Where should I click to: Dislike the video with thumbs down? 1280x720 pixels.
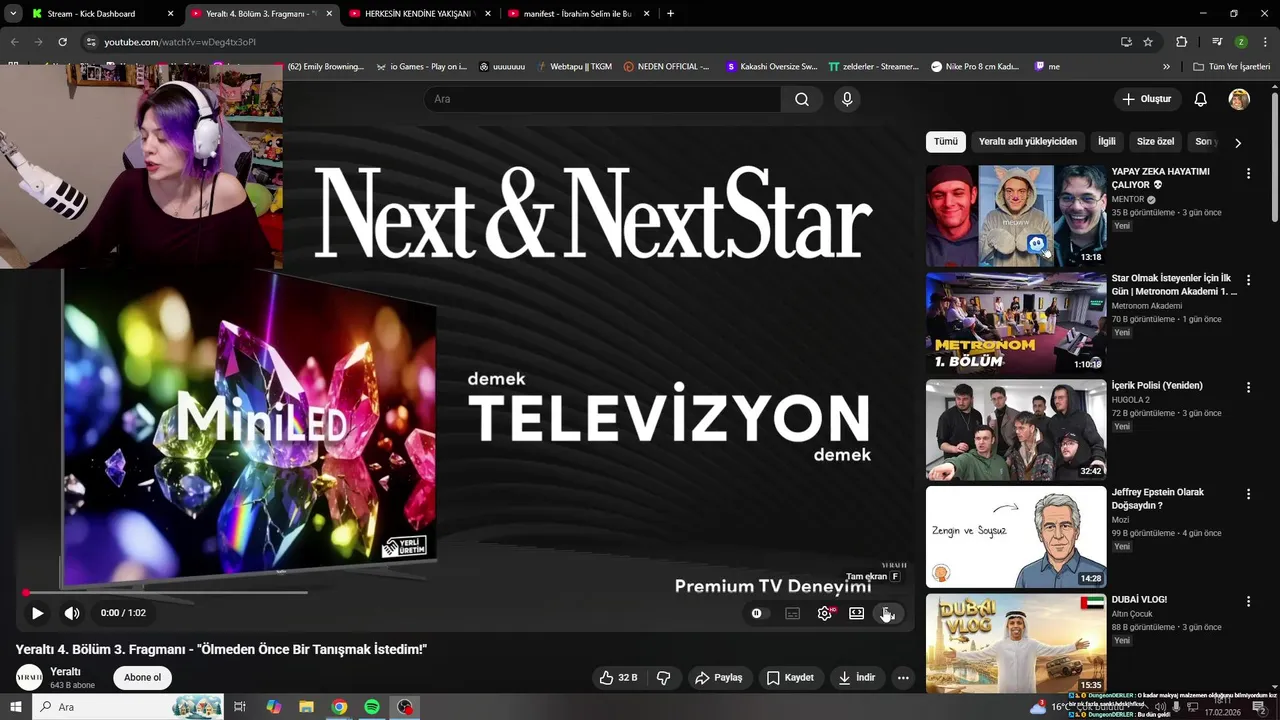click(x=663, y=677)
